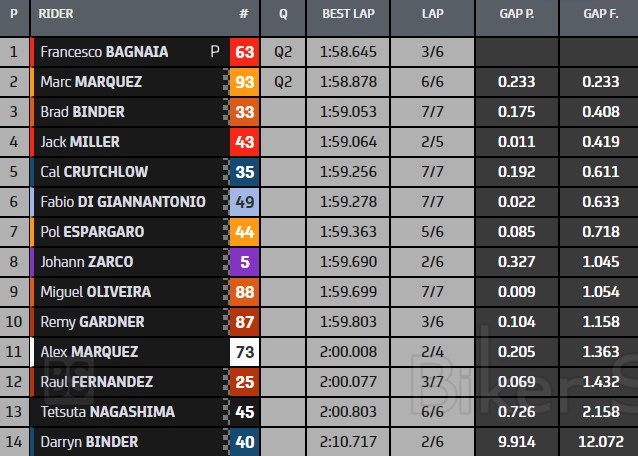The height and width of the screenshot is (456, 638).
Task: Select the 1:58.645 best lap time
Action: (x=350, y=52)
